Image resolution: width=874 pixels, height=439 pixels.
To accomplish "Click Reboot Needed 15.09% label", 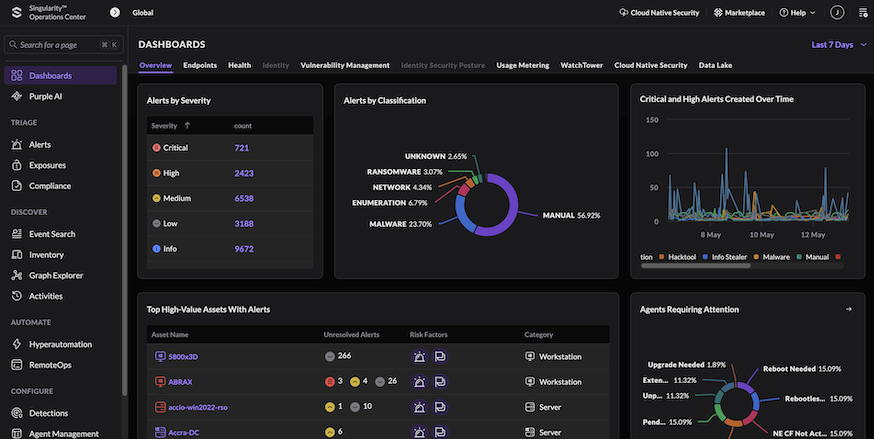I will click(802, 369).
